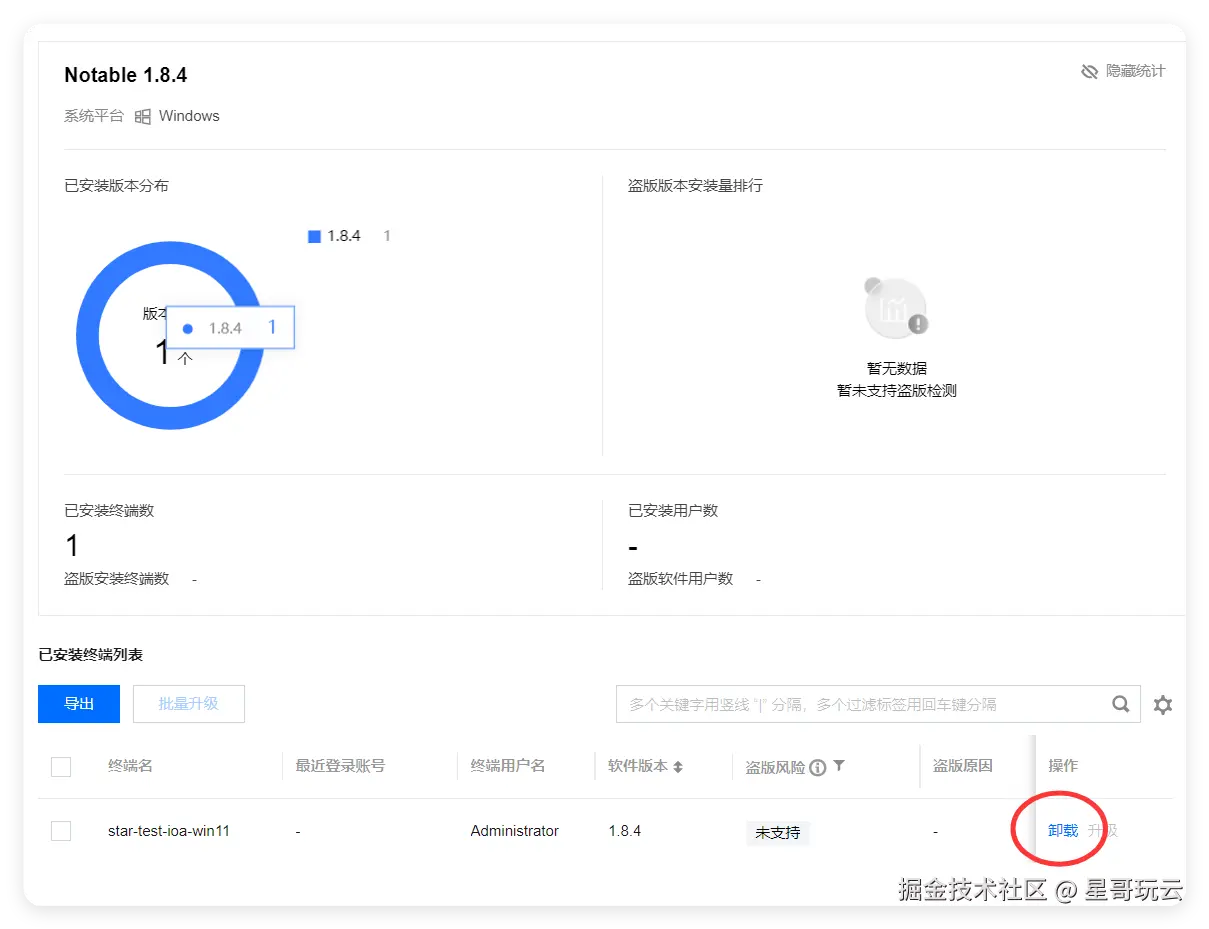
Task: Click the 盗版版本安装量排行 heading
Action: click(x=695, y=186)
